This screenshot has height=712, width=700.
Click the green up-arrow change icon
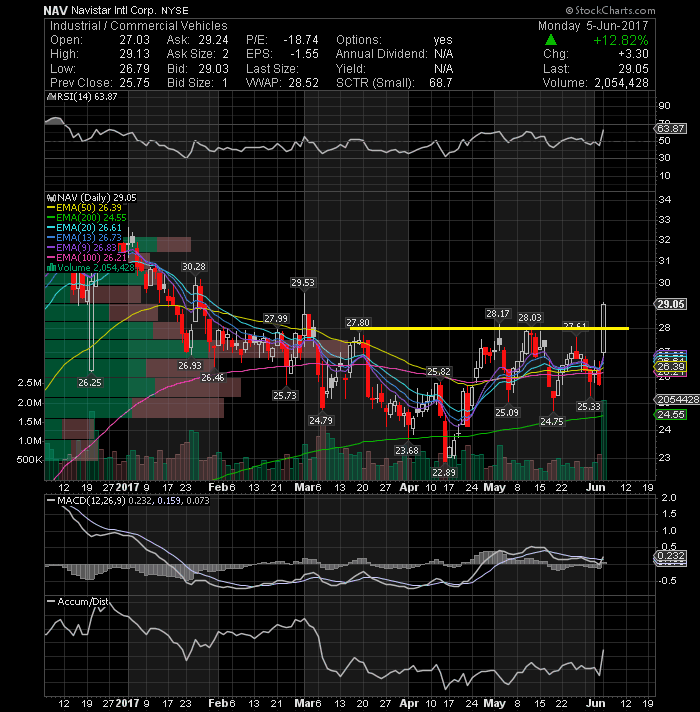(551, 40)
